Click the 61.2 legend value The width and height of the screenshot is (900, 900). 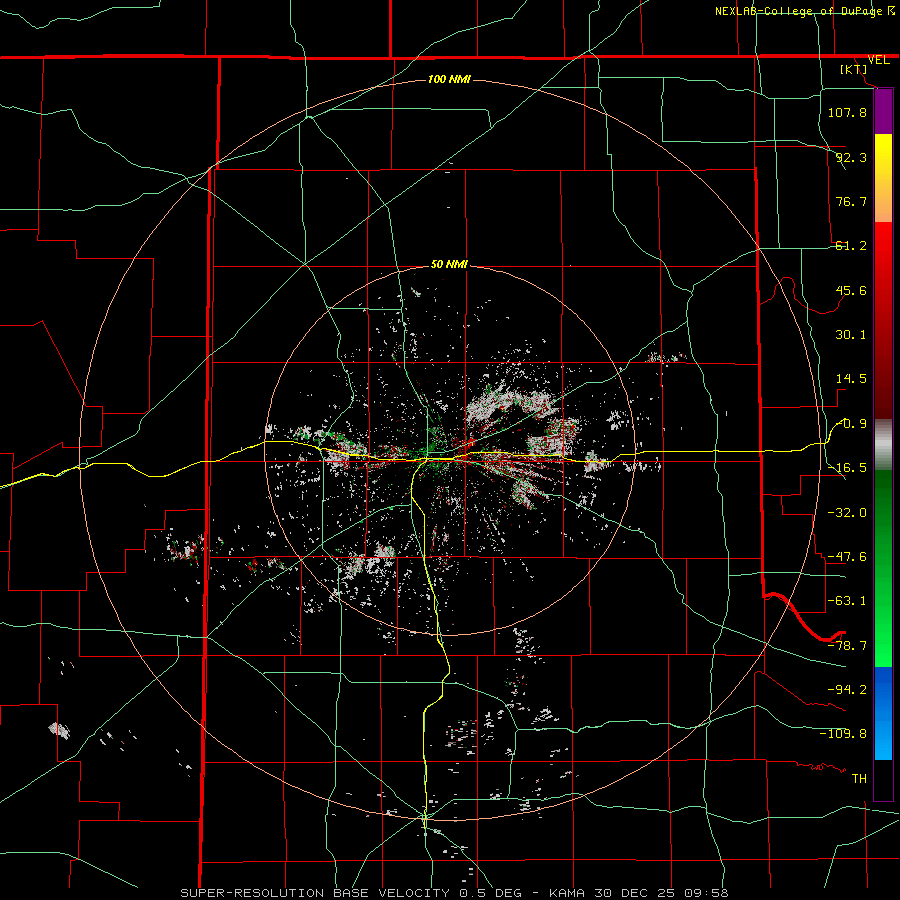coord(851,246)
